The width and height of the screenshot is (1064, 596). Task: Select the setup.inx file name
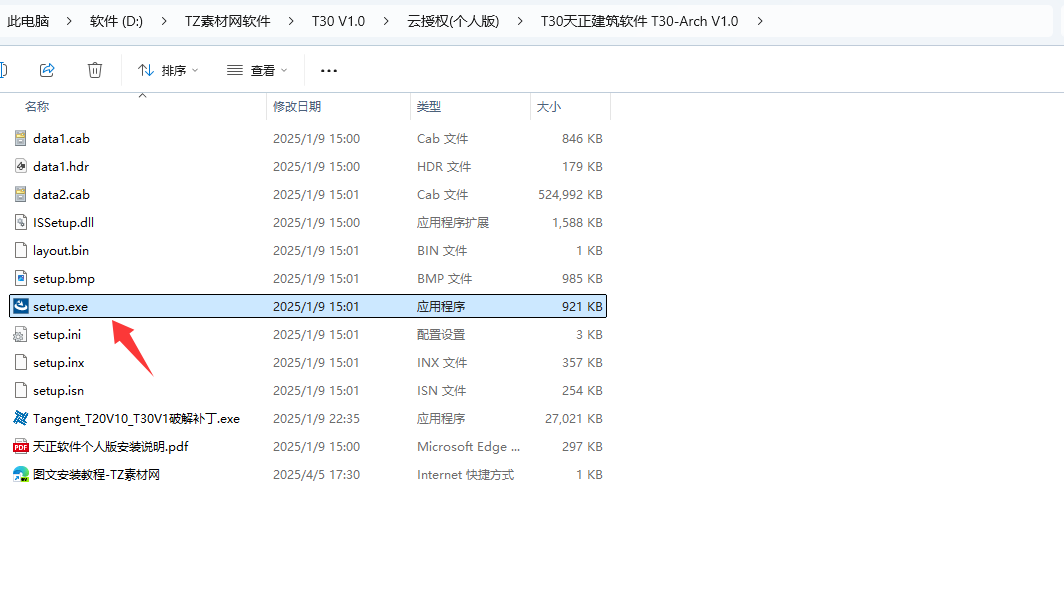point(58,362)
